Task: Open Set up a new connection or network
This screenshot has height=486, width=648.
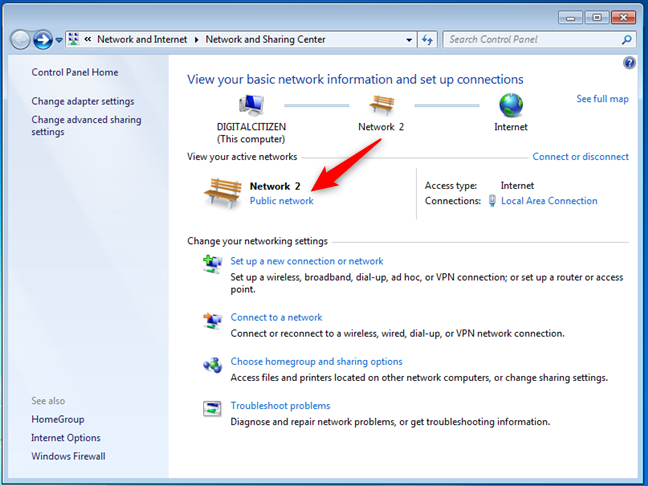Action: coord(307,261)
